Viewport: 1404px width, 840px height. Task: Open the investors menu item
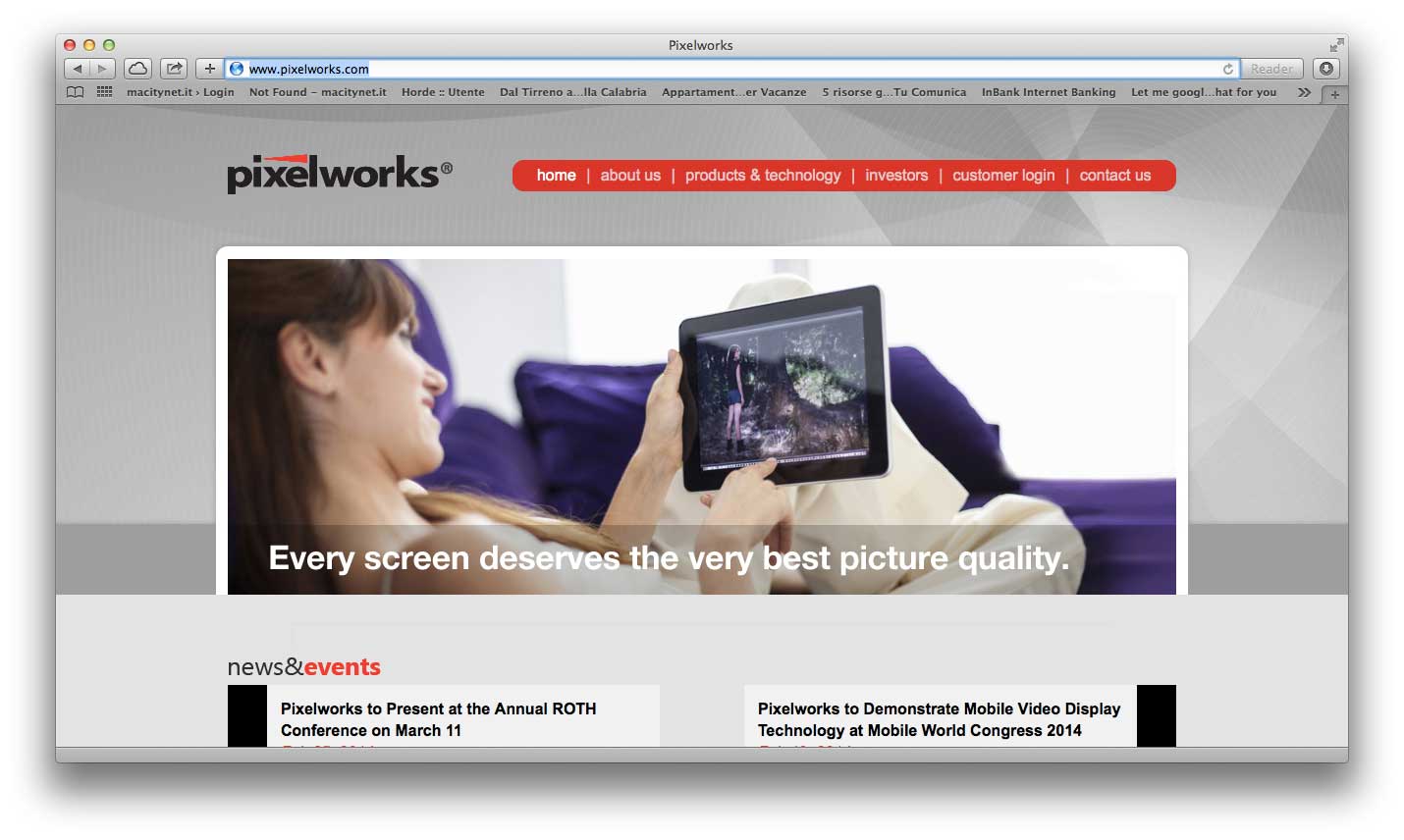[x=896, y=176]
